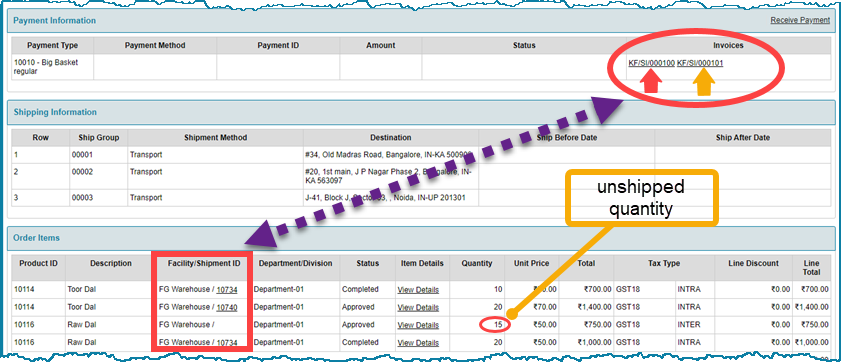Open shipment 10734 in first Toor Dal row
The height and width of the screenshot is (362, 842).
[x=227, y=289]
